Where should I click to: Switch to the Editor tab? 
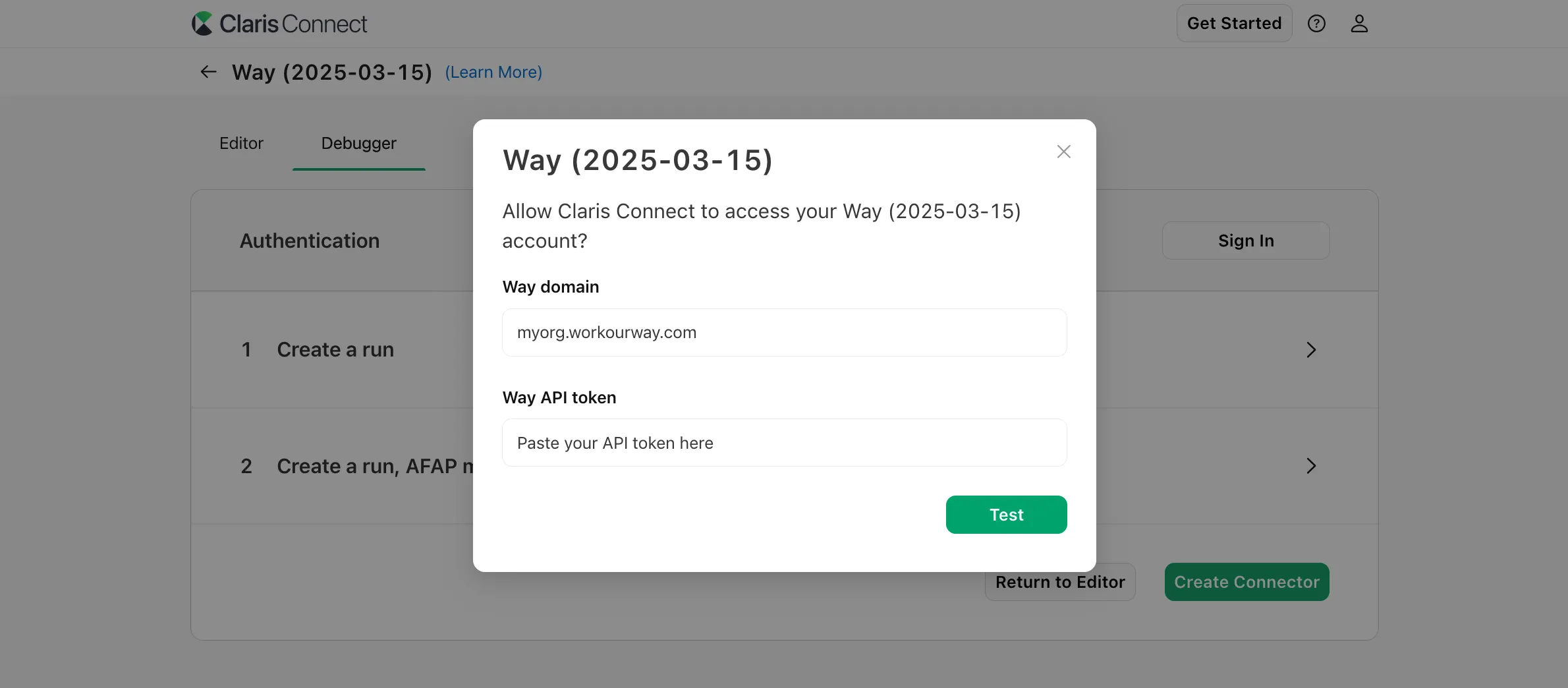[x=241, y=143]
